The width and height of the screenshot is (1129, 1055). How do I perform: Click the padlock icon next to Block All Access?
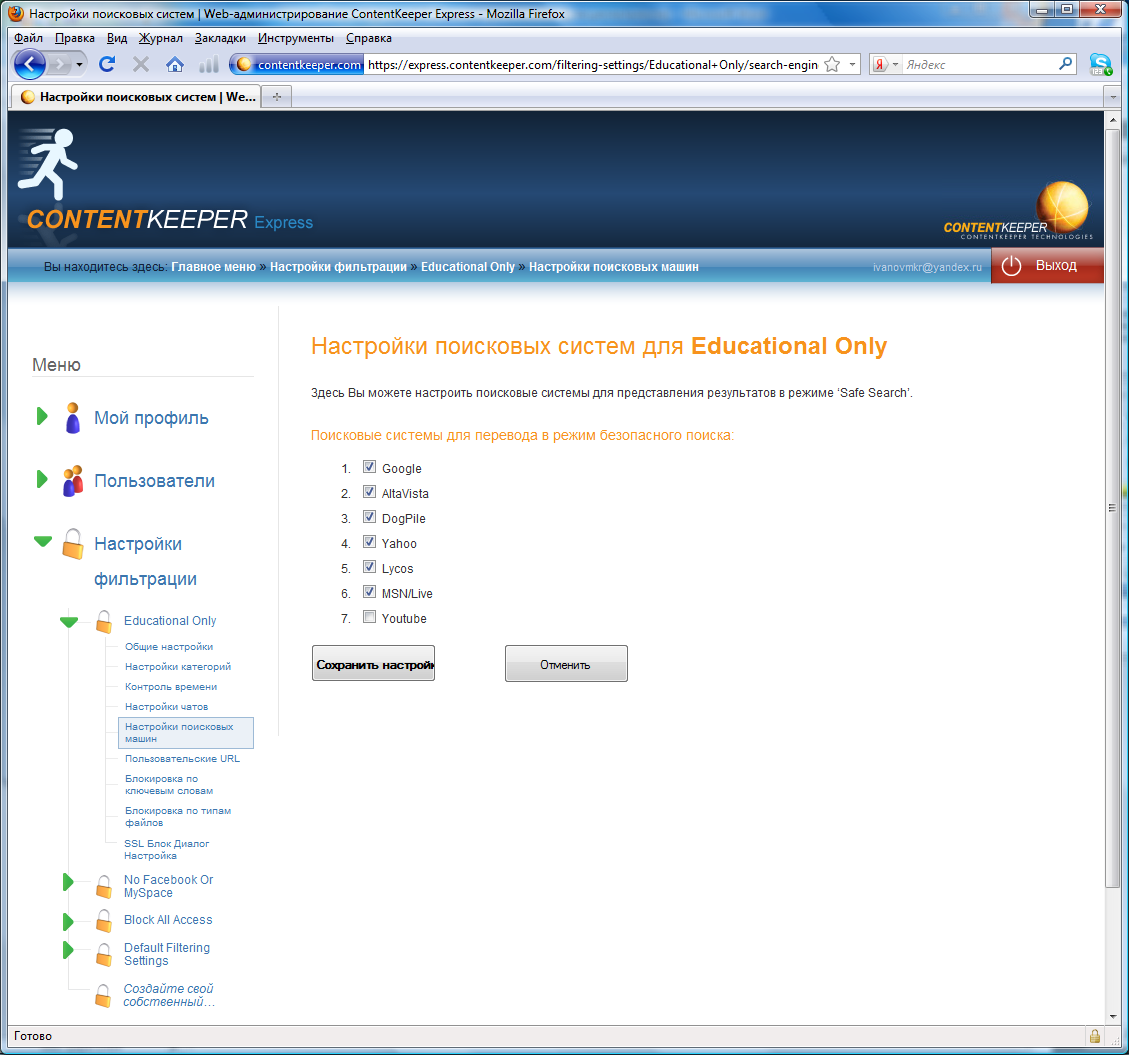pyautogui.click(x=104, y=920)
